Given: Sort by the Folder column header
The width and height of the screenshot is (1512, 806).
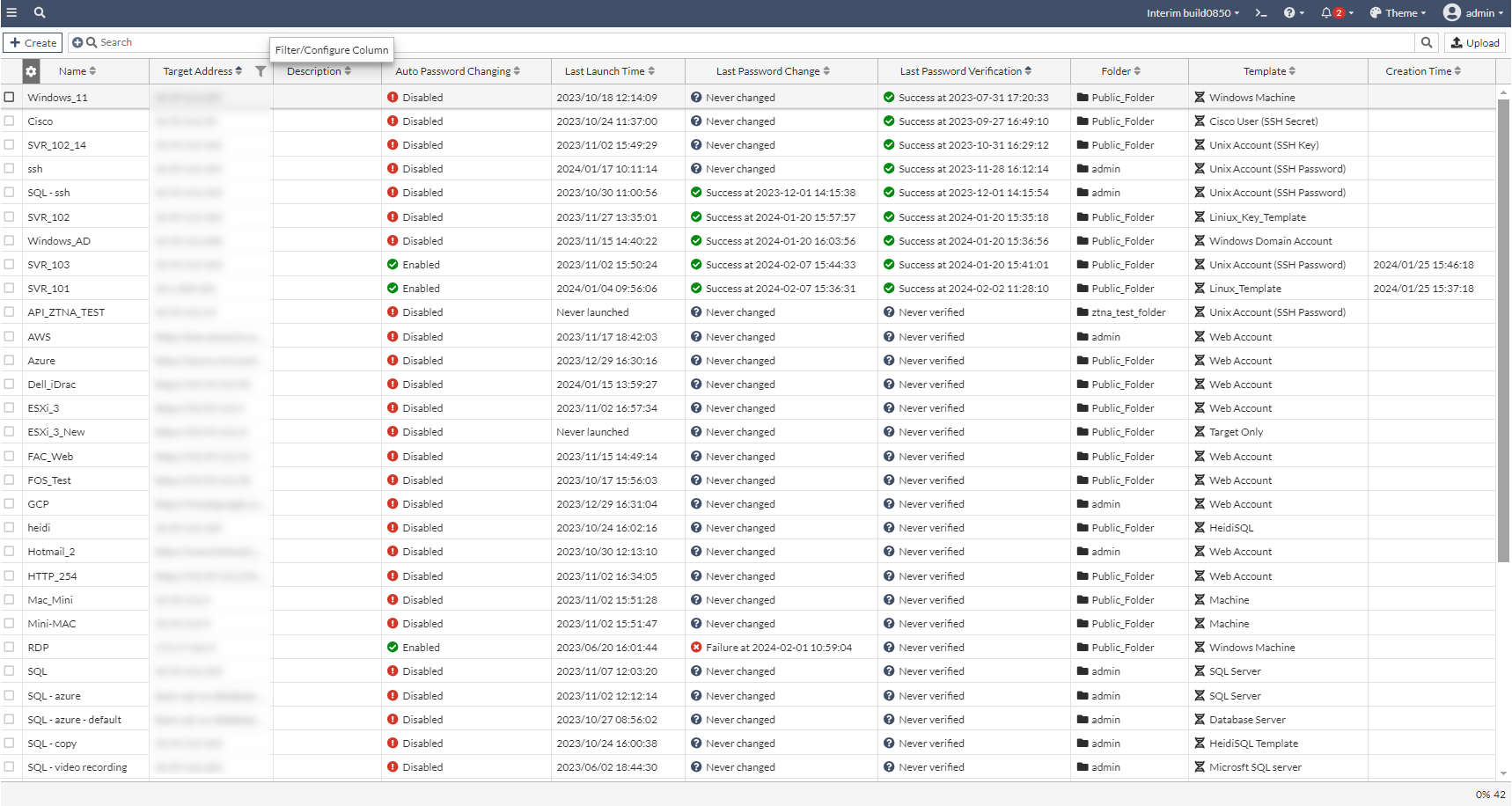Looking at the screenshot, I should [1121, 71].
